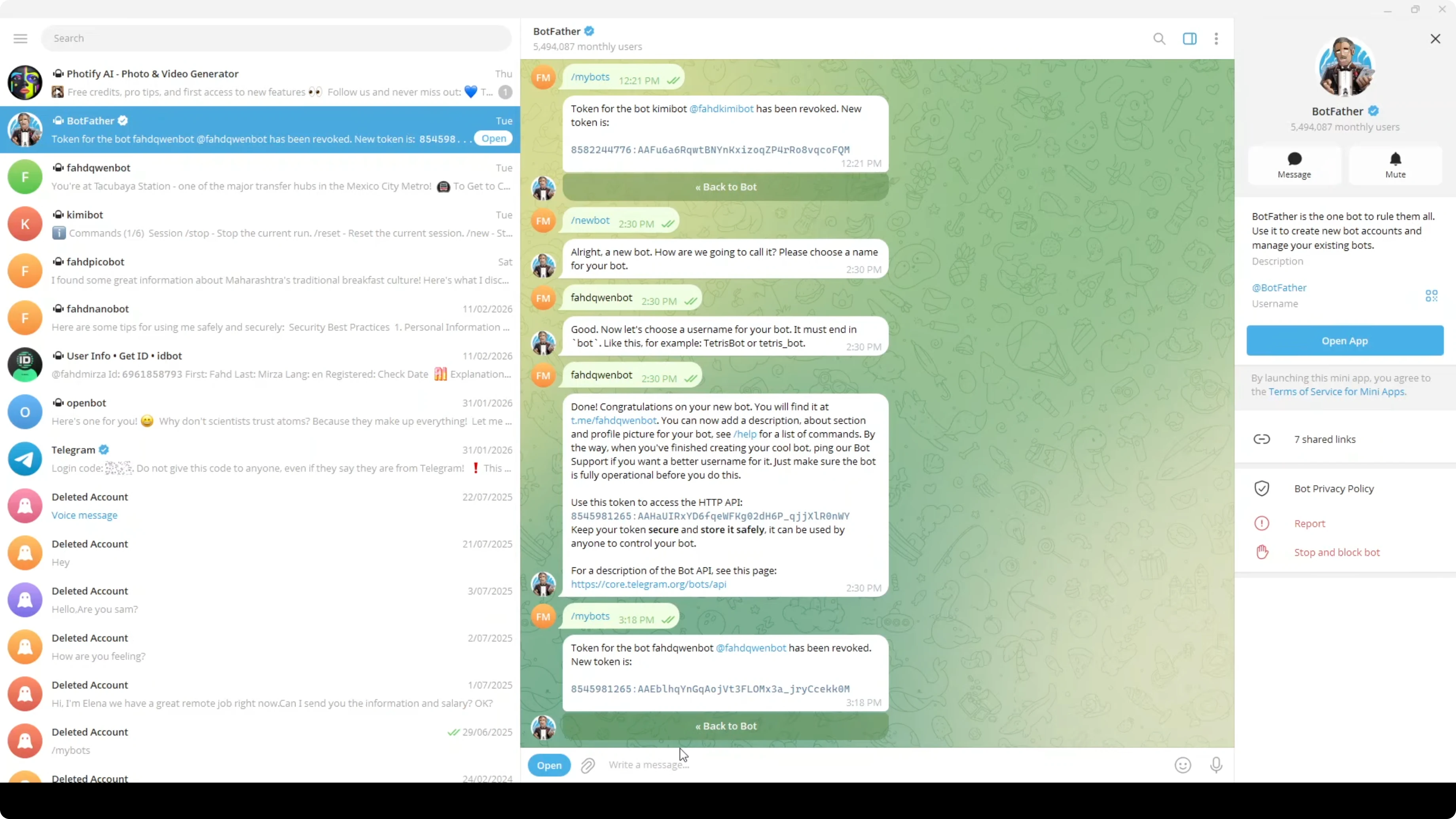This screenshot has height=819, width=1456.
Task: Click the attach file paperclip icon
Action: tap(588, 765)
